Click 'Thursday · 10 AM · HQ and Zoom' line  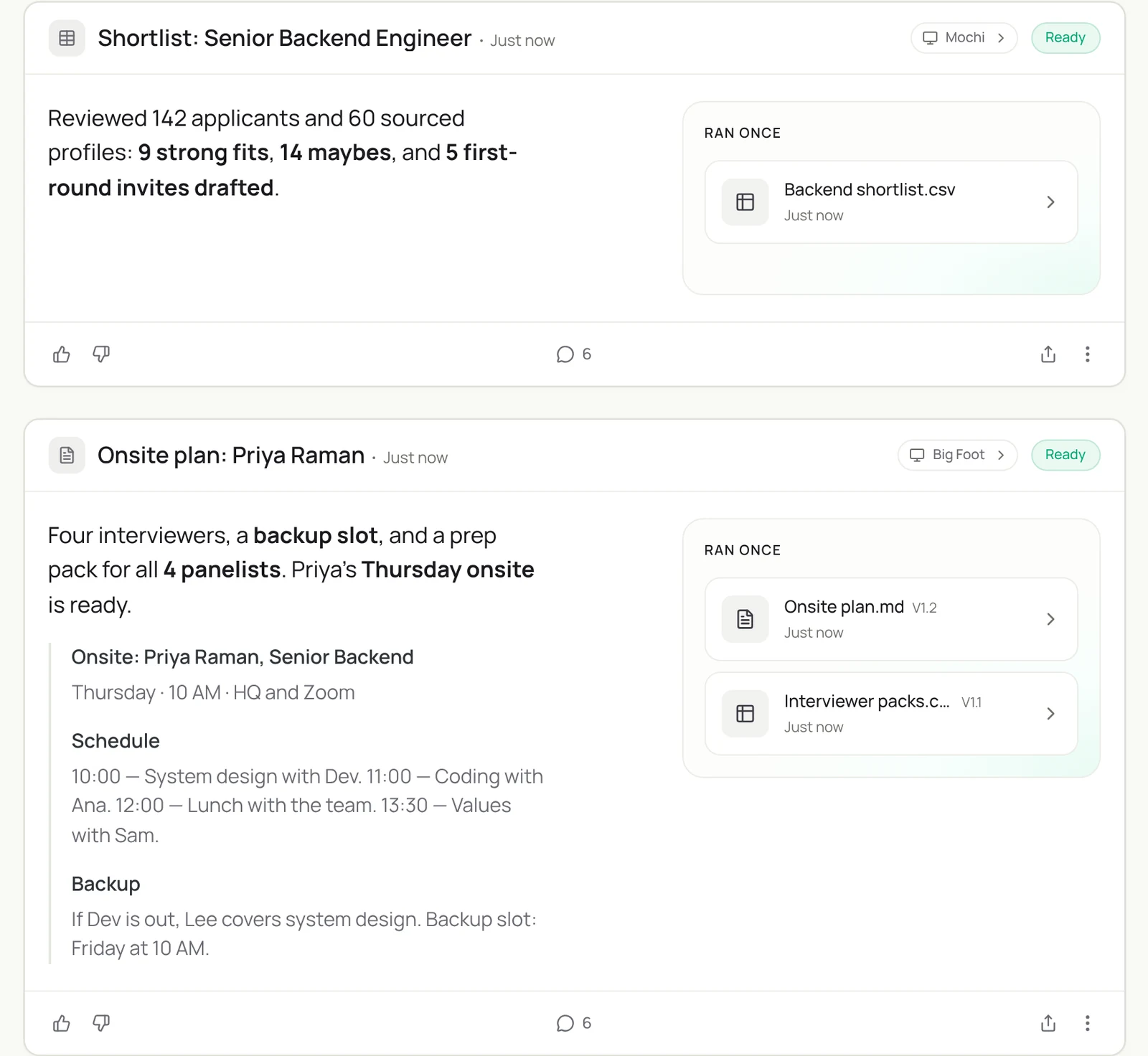click(213, 692)
